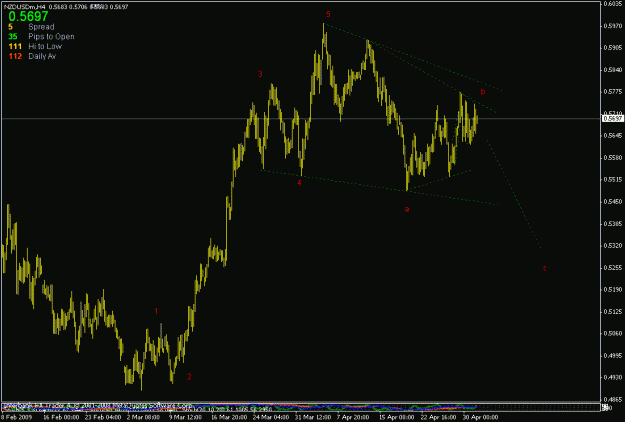Click the '30 Apr 00:00' time label
The height and width of the screenshot is (422, 625).
click(480, 417)
